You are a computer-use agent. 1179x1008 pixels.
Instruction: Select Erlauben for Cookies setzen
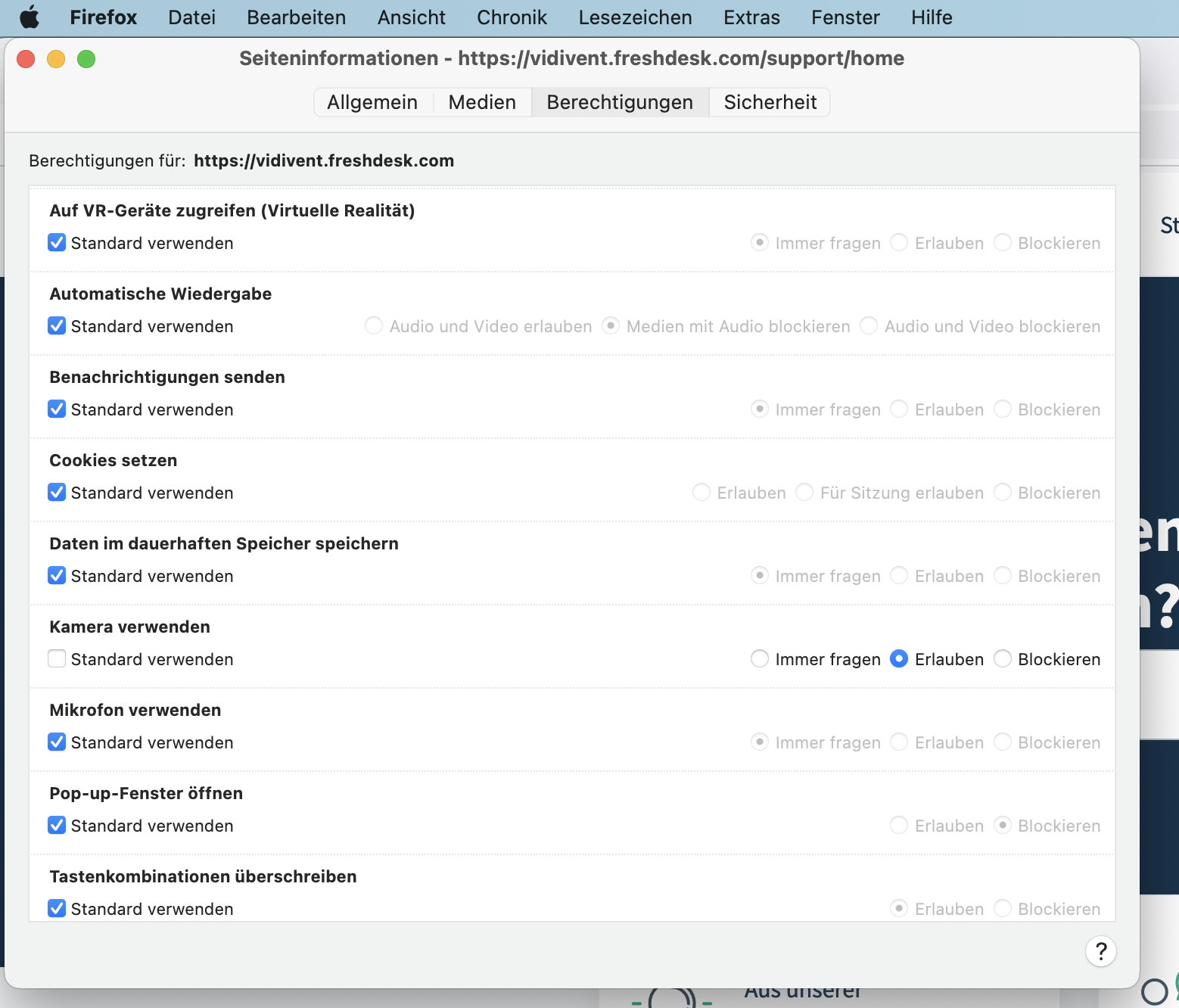coord(701,492)
